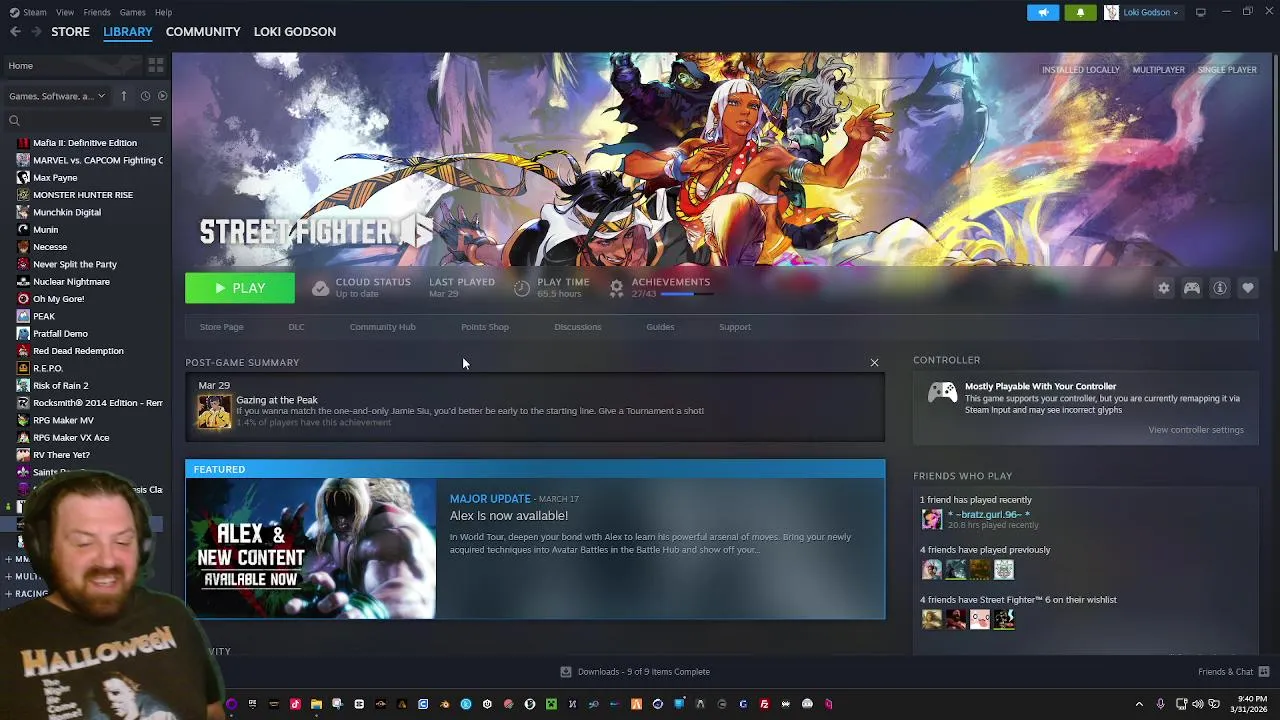Open the Help menu
Screen dimensions: 1280x720
(163, 12)
